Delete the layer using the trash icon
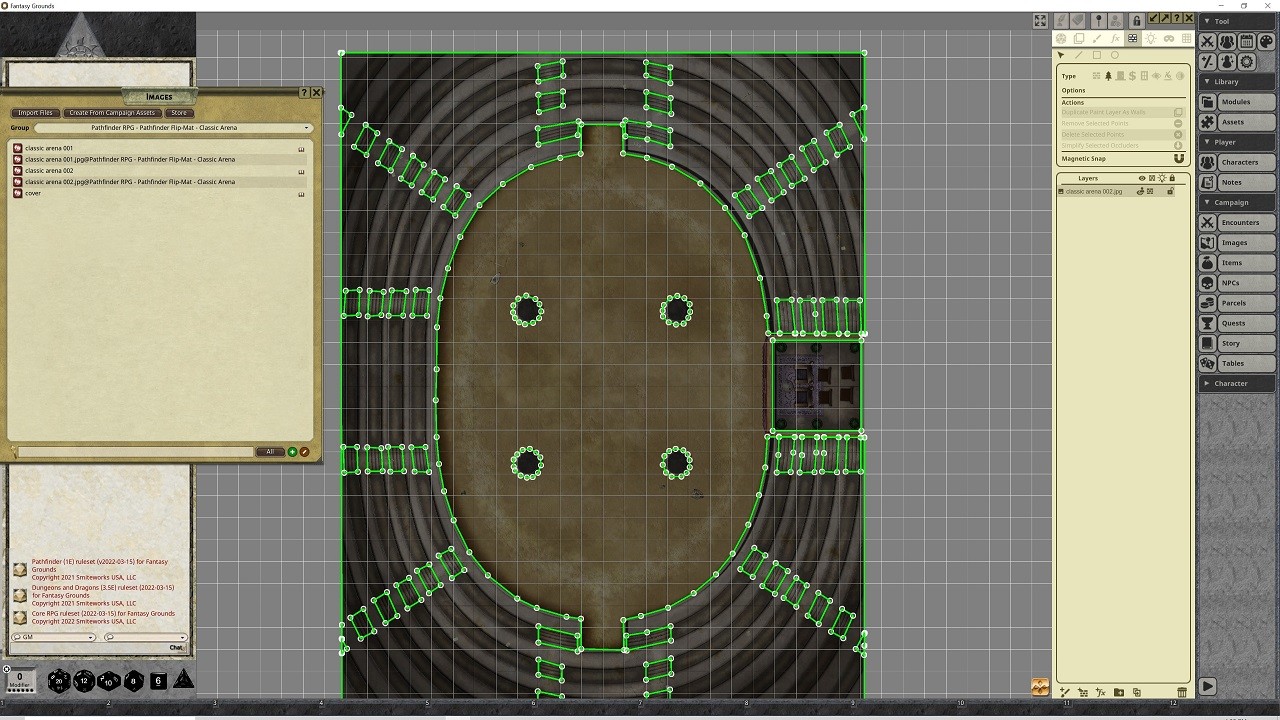 pyautogui.click(x=1181, y=692)
